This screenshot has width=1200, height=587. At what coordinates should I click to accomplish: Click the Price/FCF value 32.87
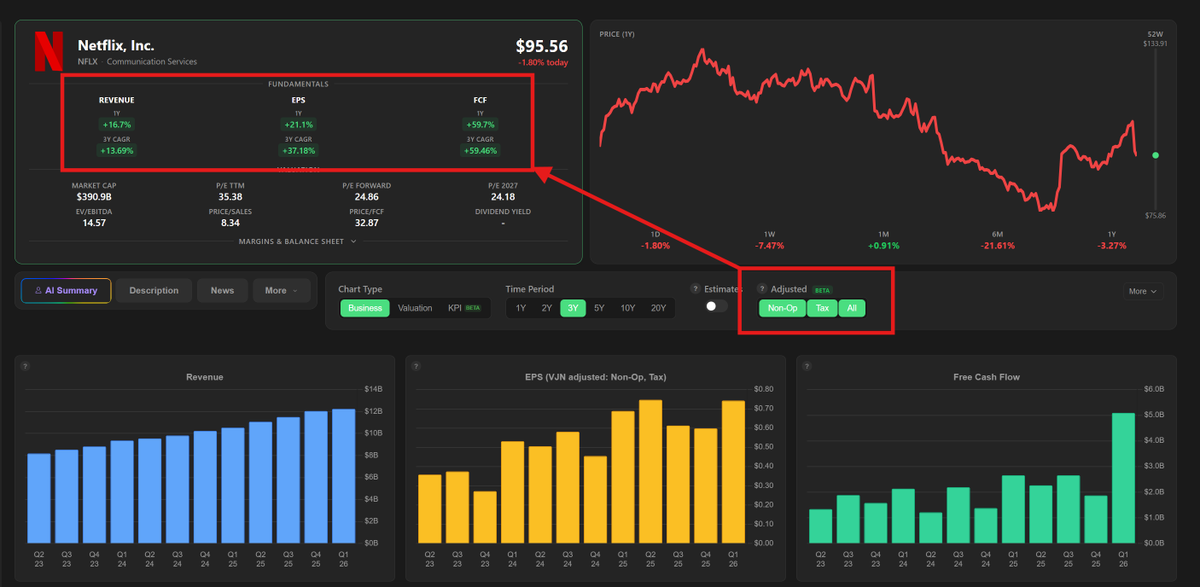pyautogui.click(x=366, y=223)
